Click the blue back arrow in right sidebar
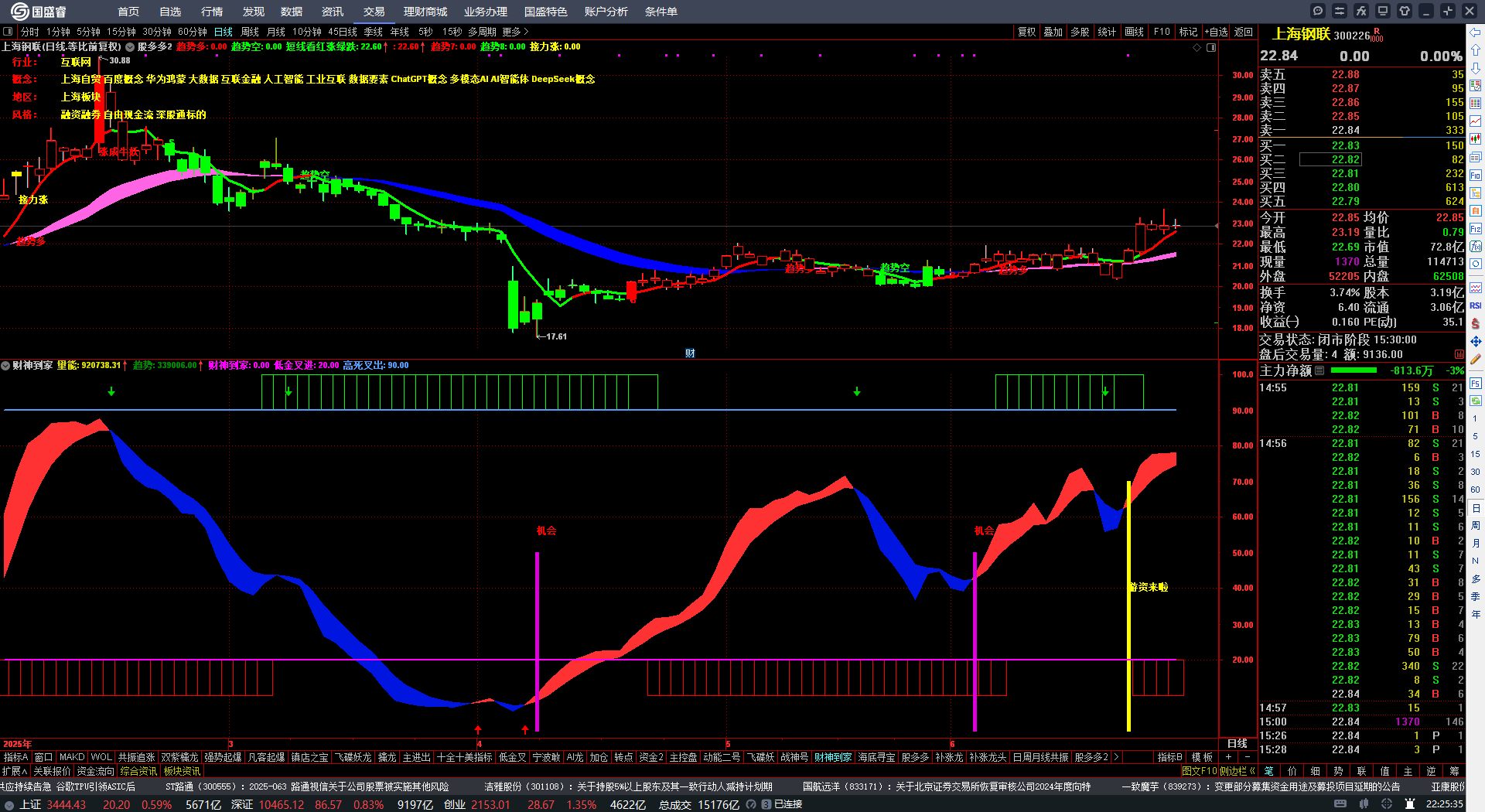This screenshot has height=812, width=1485. click(x=1476, y=32)
